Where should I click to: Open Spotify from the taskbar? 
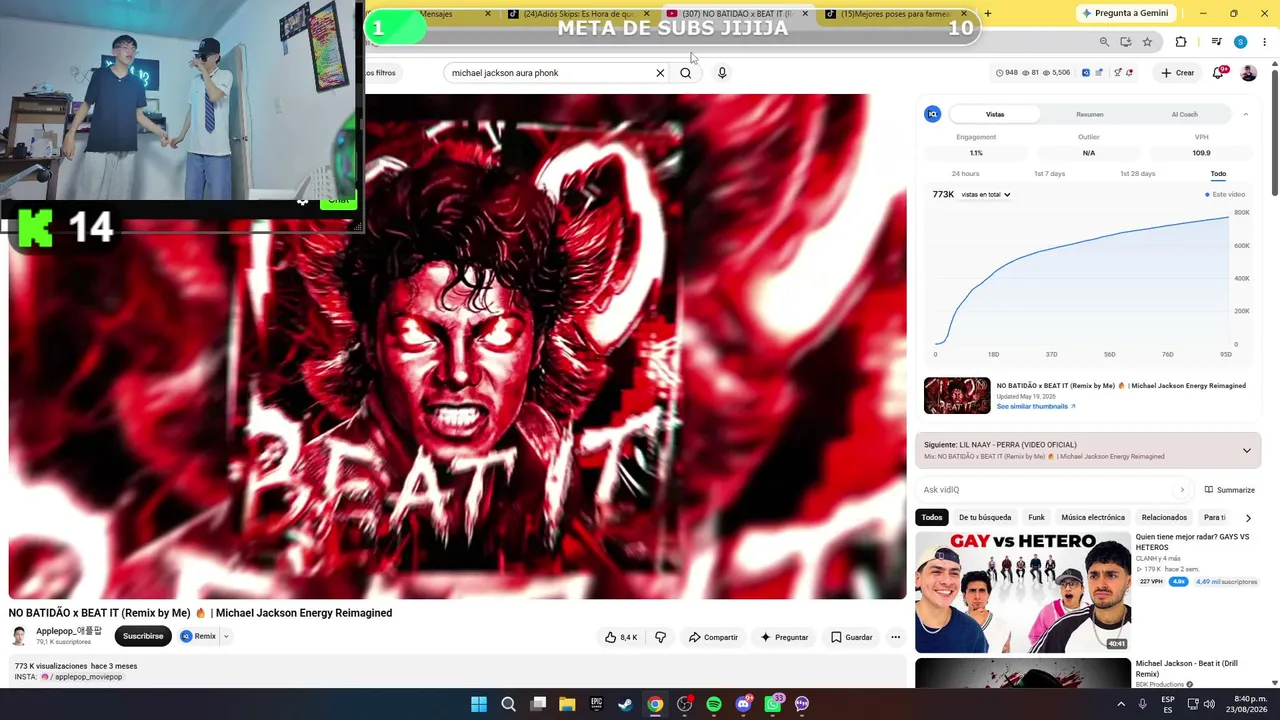(714, 704)
